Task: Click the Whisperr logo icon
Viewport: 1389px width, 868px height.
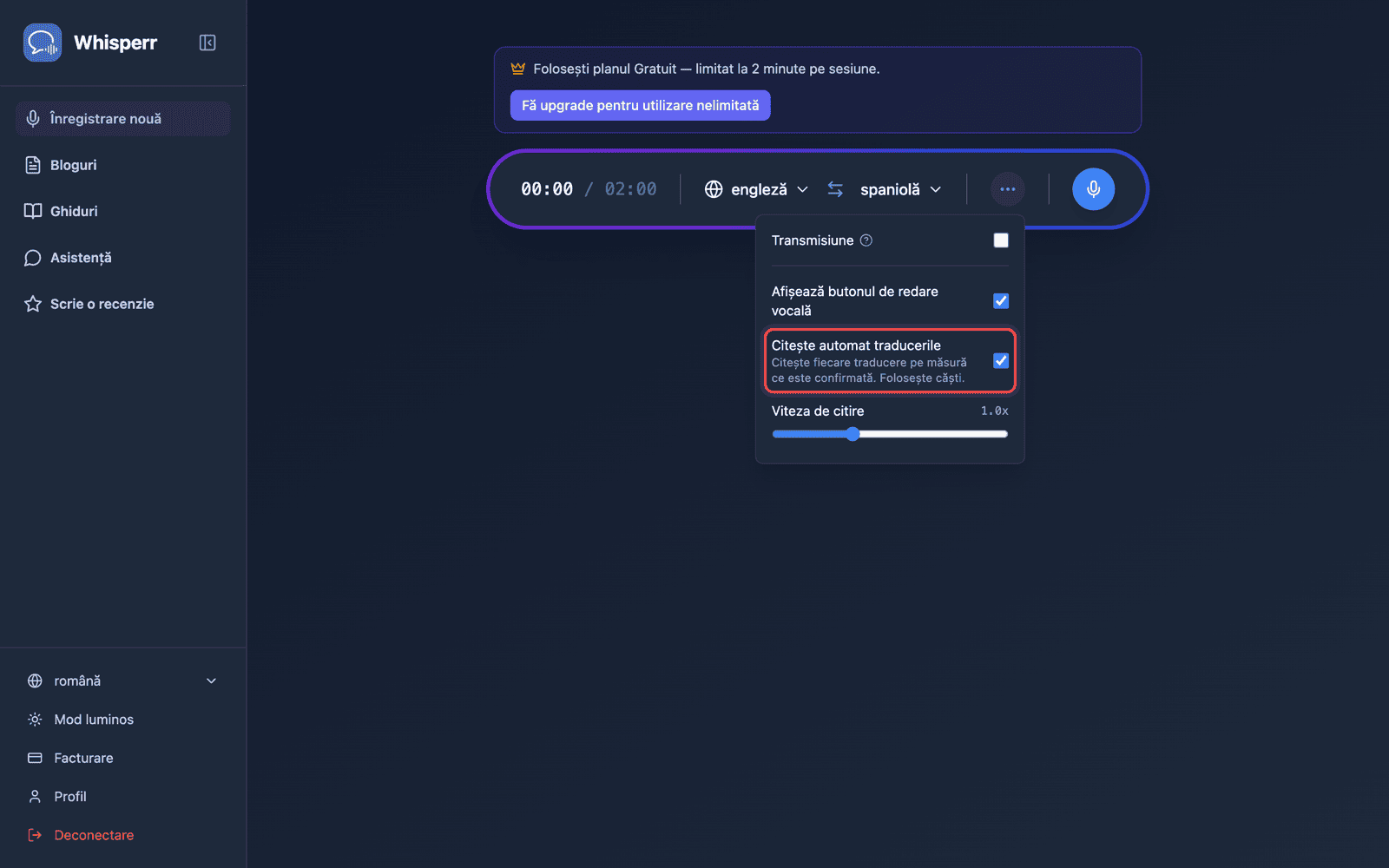Action: click(43, 43)
